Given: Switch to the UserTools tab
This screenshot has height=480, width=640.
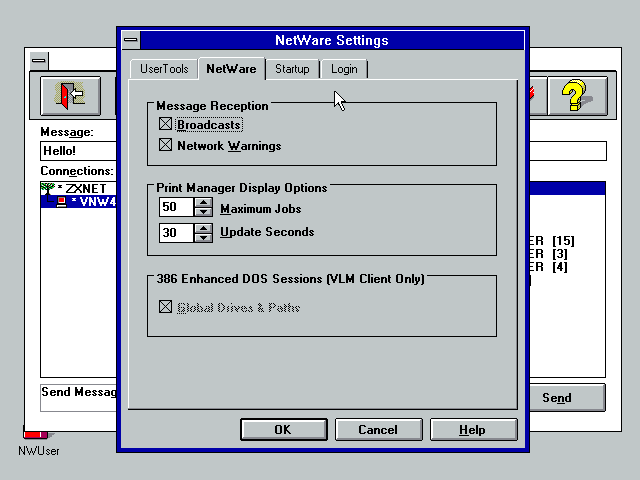Looking at the screenshot, I should pyautogui.click(x=164, y=69).
